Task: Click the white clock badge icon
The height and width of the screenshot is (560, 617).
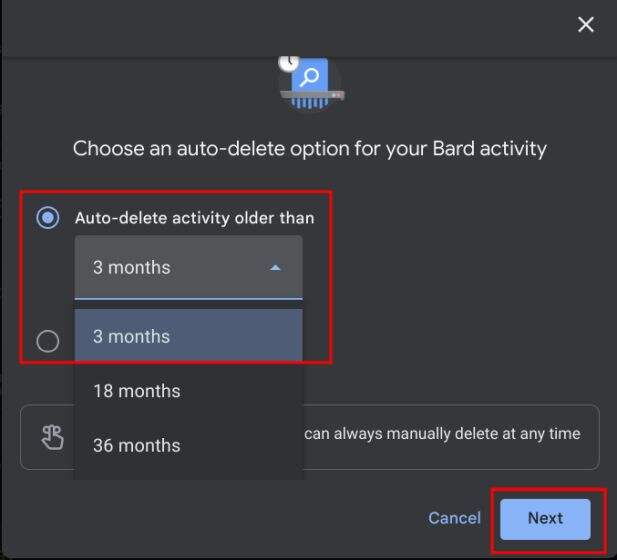Action: tap(290, 62)
